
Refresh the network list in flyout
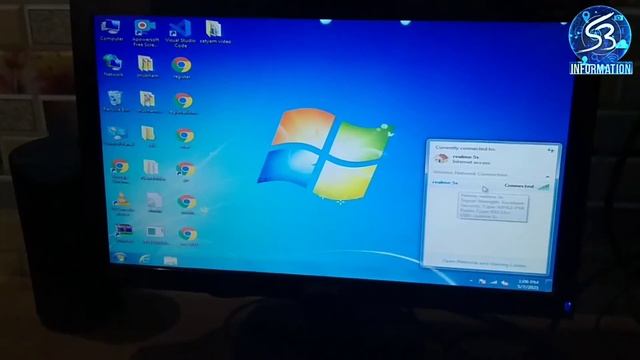[550, 151]
